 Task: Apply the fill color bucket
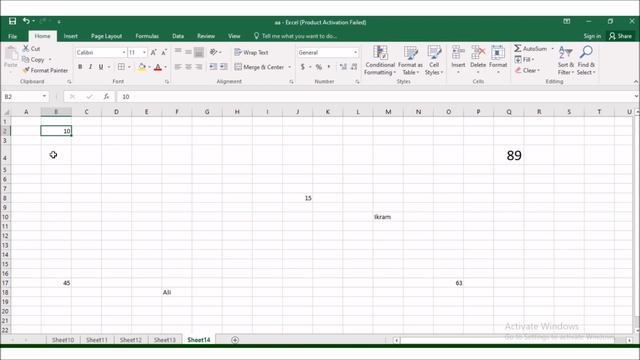[142, 67]
